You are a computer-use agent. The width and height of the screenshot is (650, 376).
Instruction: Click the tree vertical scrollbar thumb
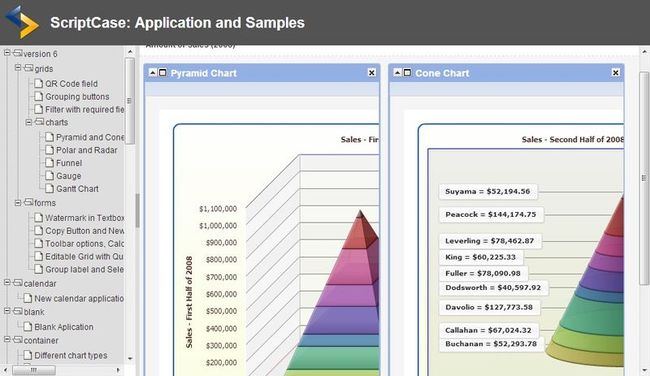point(130,101)
